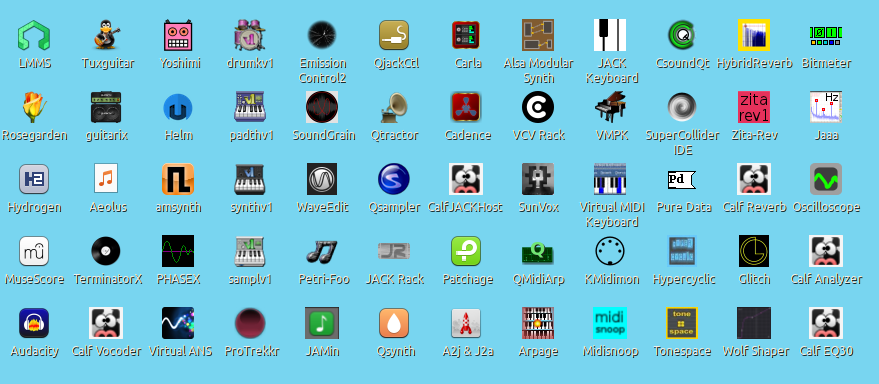Open the LMMS application icon
879x384 pixels.
pyautogui.click(x=34, y=35)
